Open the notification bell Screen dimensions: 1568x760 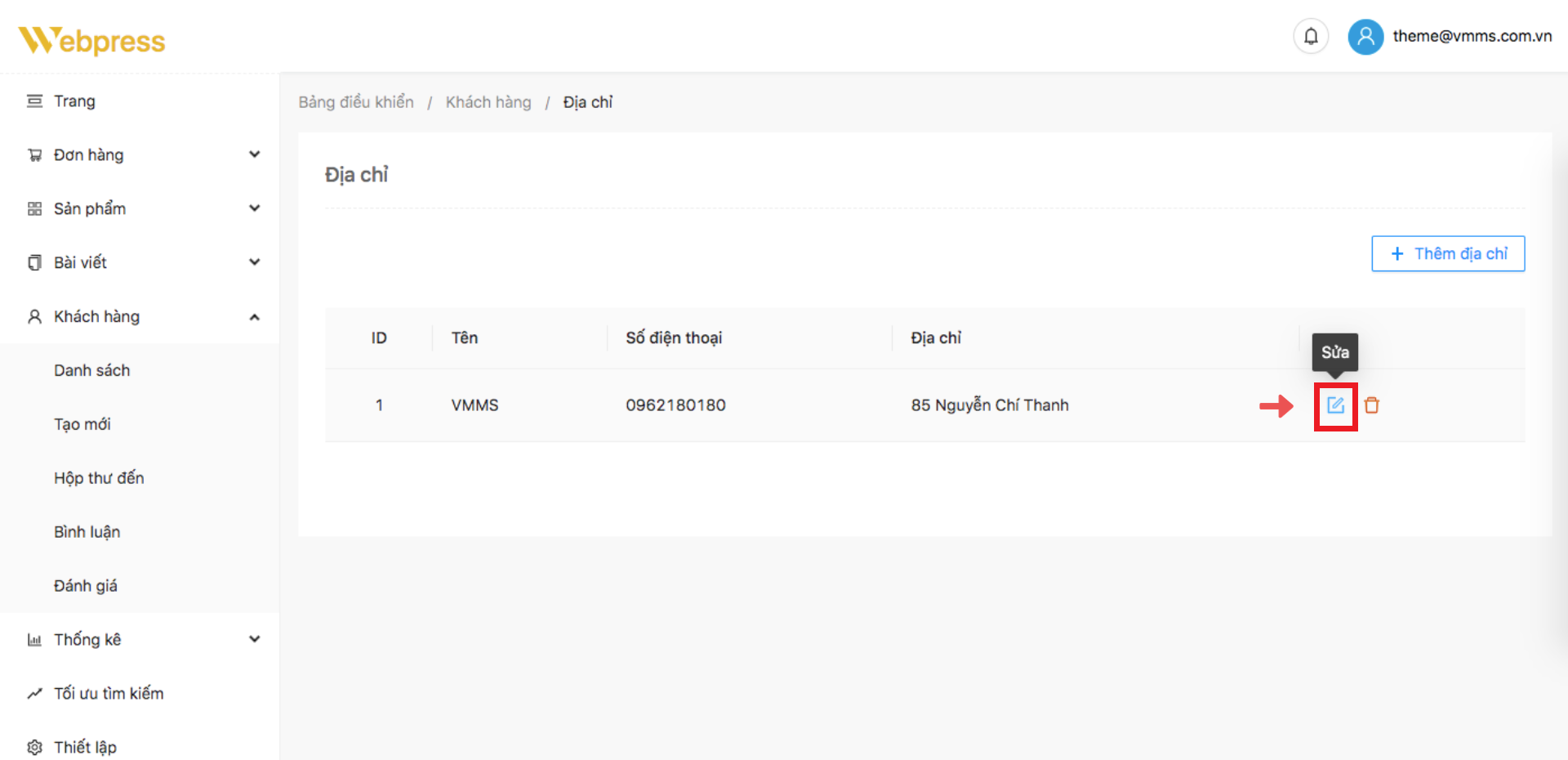[1311, 37]
